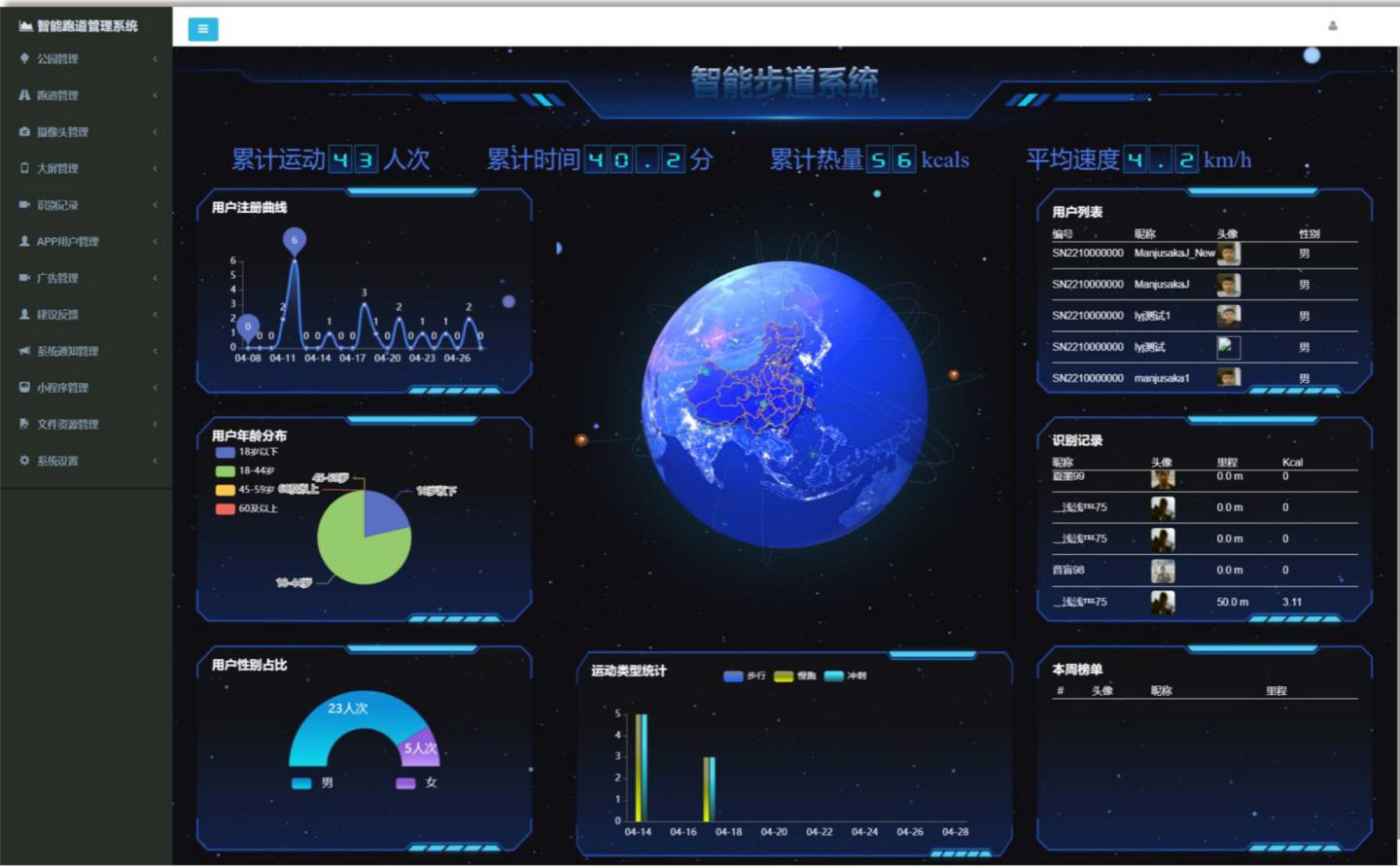1400x867 pixels.
Task: Select the 公园管理 location pin icon
Action: click(24, 58)
